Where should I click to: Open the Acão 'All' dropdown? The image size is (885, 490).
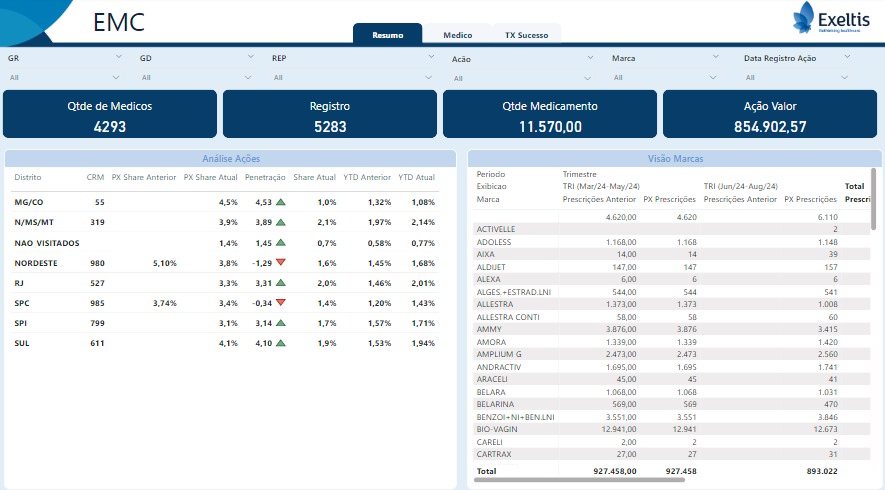[522, 78]
